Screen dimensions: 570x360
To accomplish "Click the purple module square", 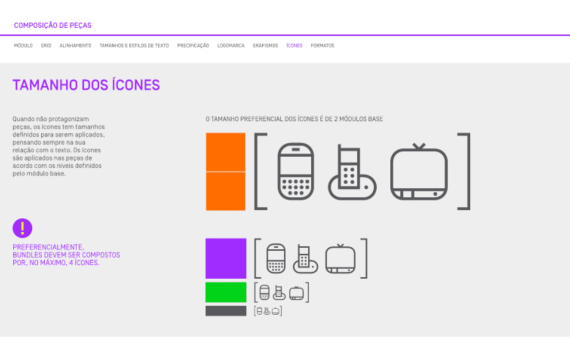I will tap(226, 259).
